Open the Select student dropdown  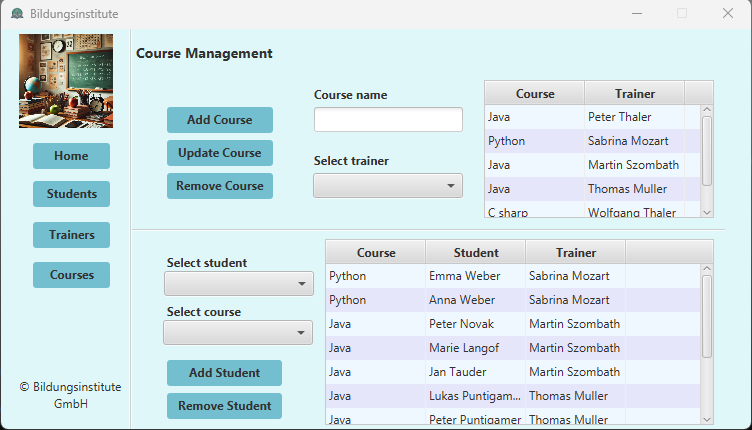pos(238,285)
